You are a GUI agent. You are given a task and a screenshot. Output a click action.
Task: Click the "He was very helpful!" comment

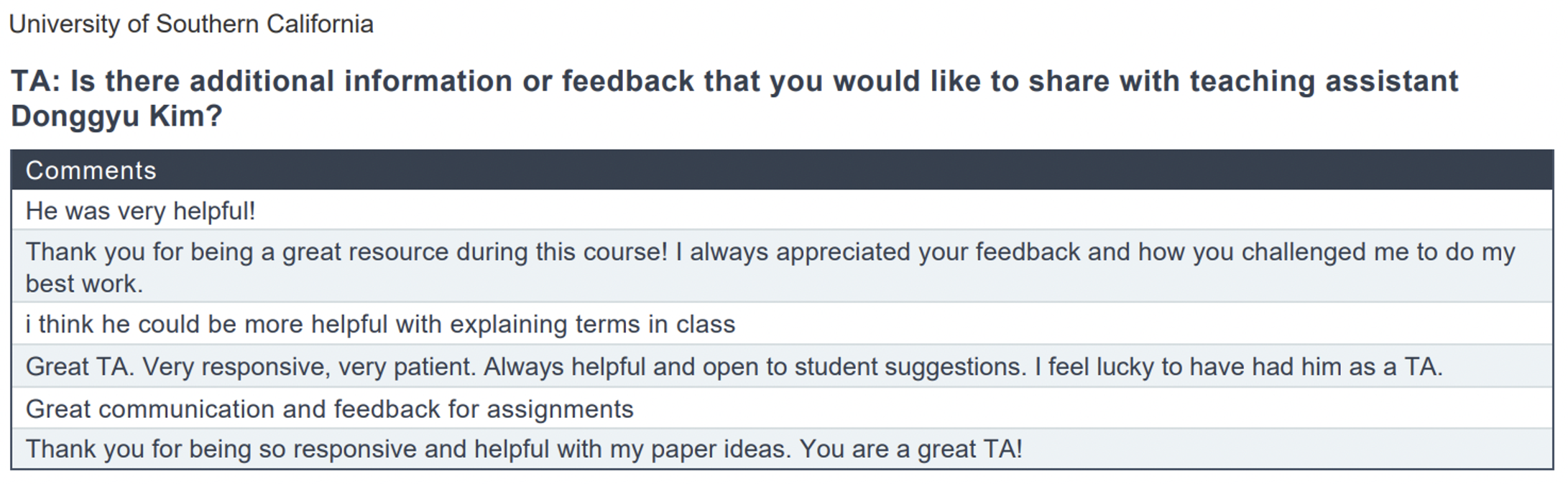point(141,210)
